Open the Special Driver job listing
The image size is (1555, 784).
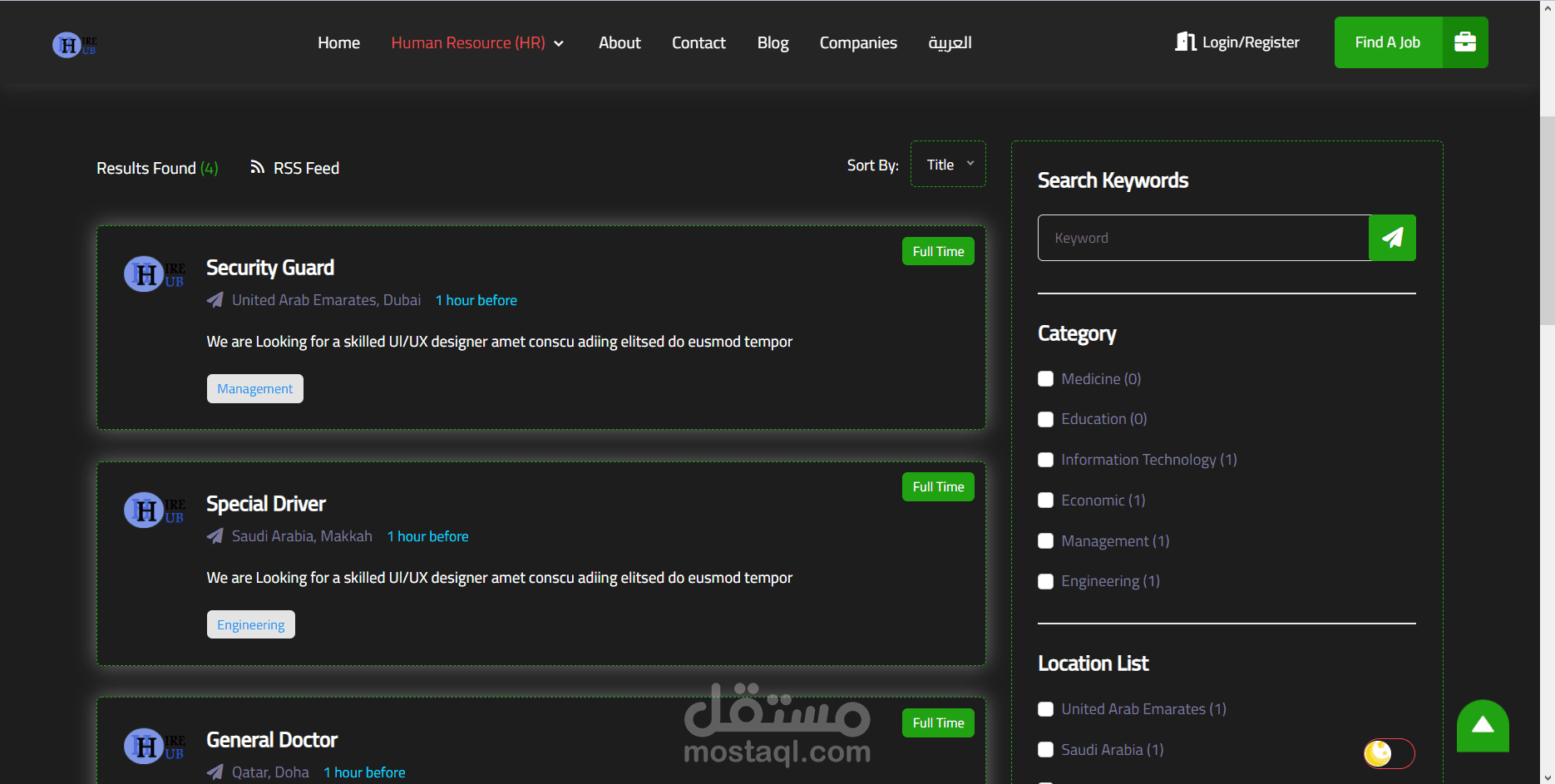pos(266,504)
